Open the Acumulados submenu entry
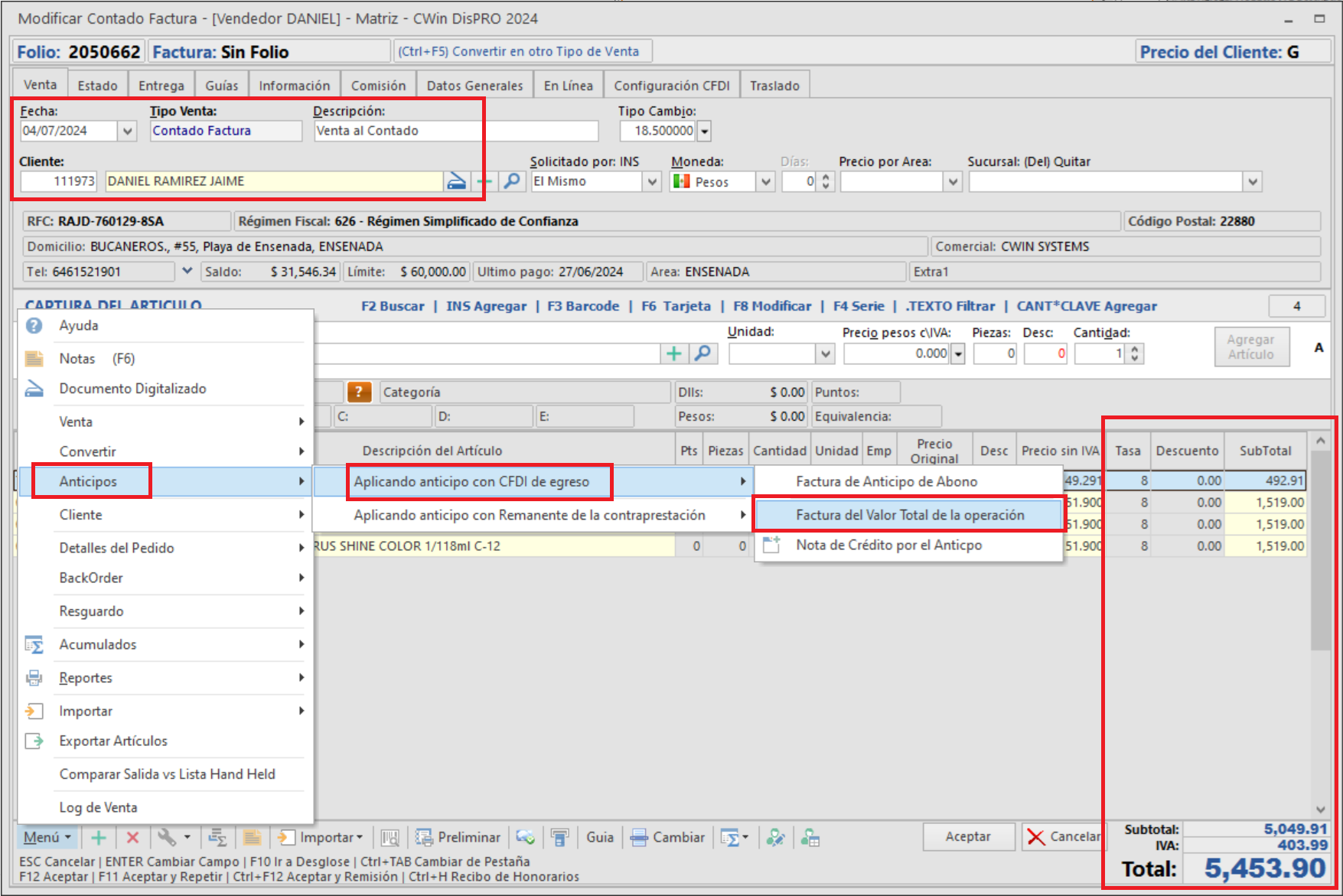 165,644
